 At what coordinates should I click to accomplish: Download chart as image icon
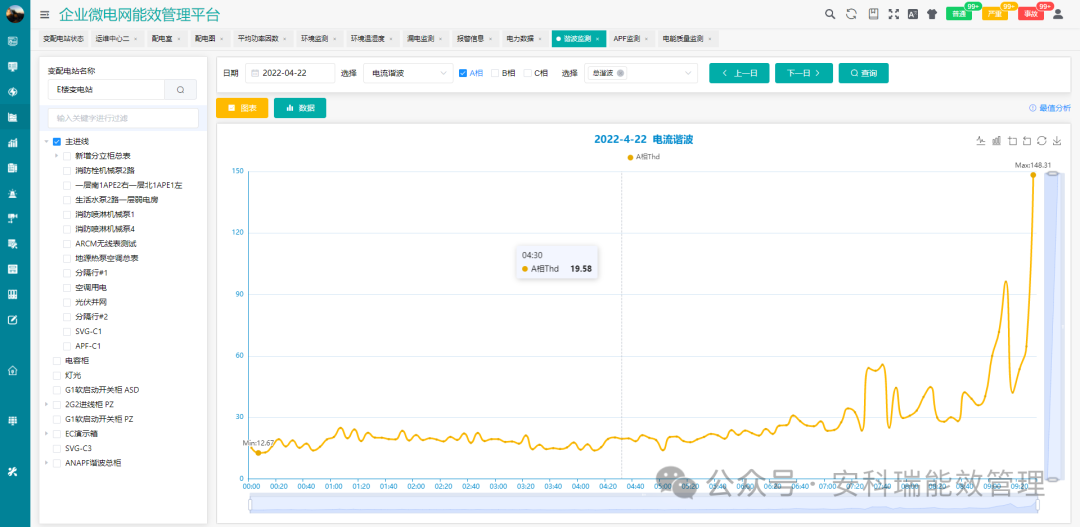[x=1057, y=141]
